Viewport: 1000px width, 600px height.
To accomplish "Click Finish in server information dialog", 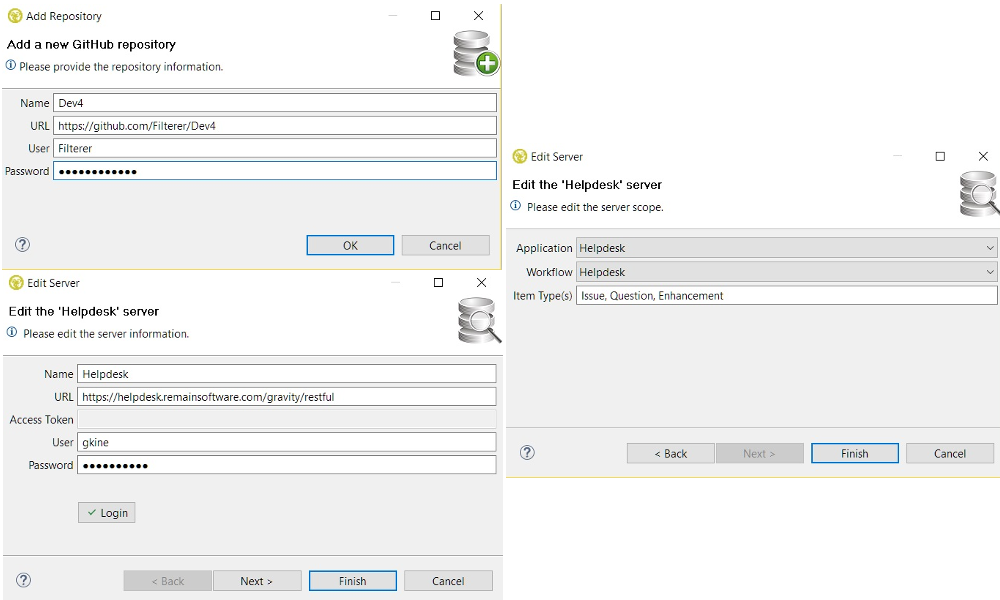I will pyautogui.click(x=353, y=581).
